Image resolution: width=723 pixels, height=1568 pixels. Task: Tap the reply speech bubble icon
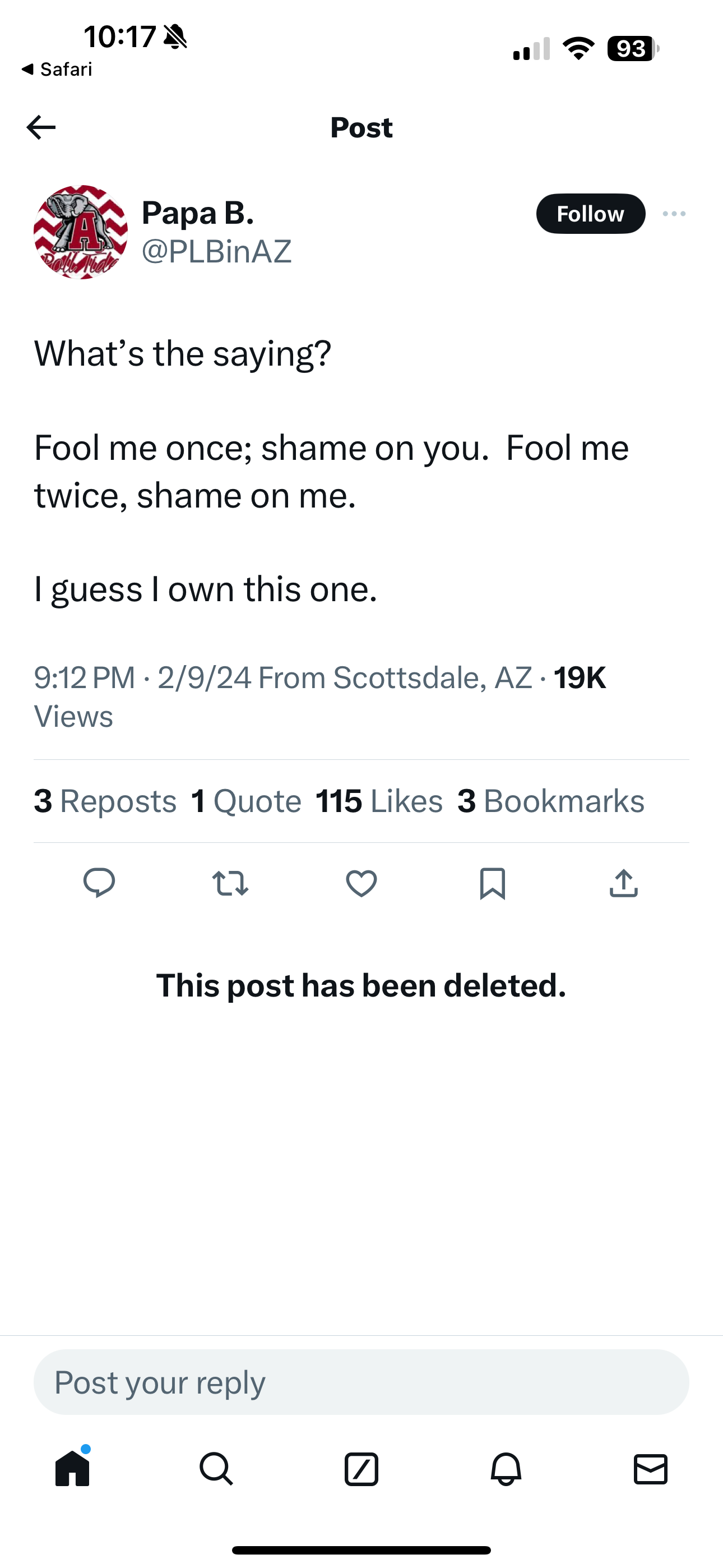[x=99, y=883]
